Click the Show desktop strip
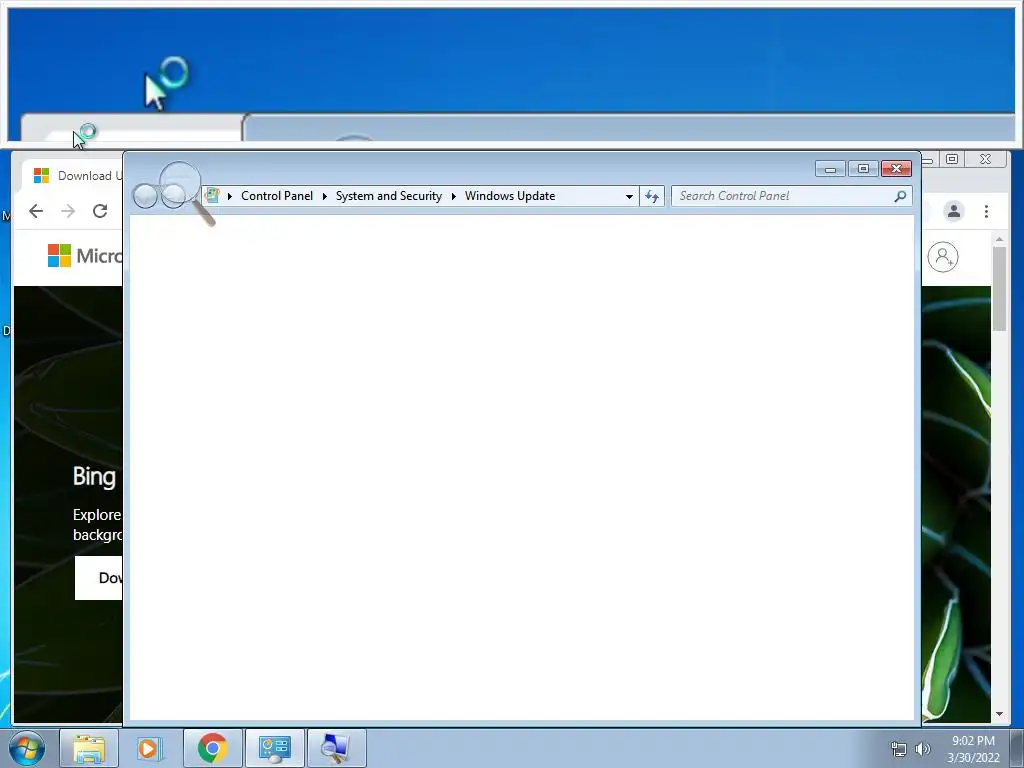This screenshot has width=1024, height=768. tap(1017, 748)
